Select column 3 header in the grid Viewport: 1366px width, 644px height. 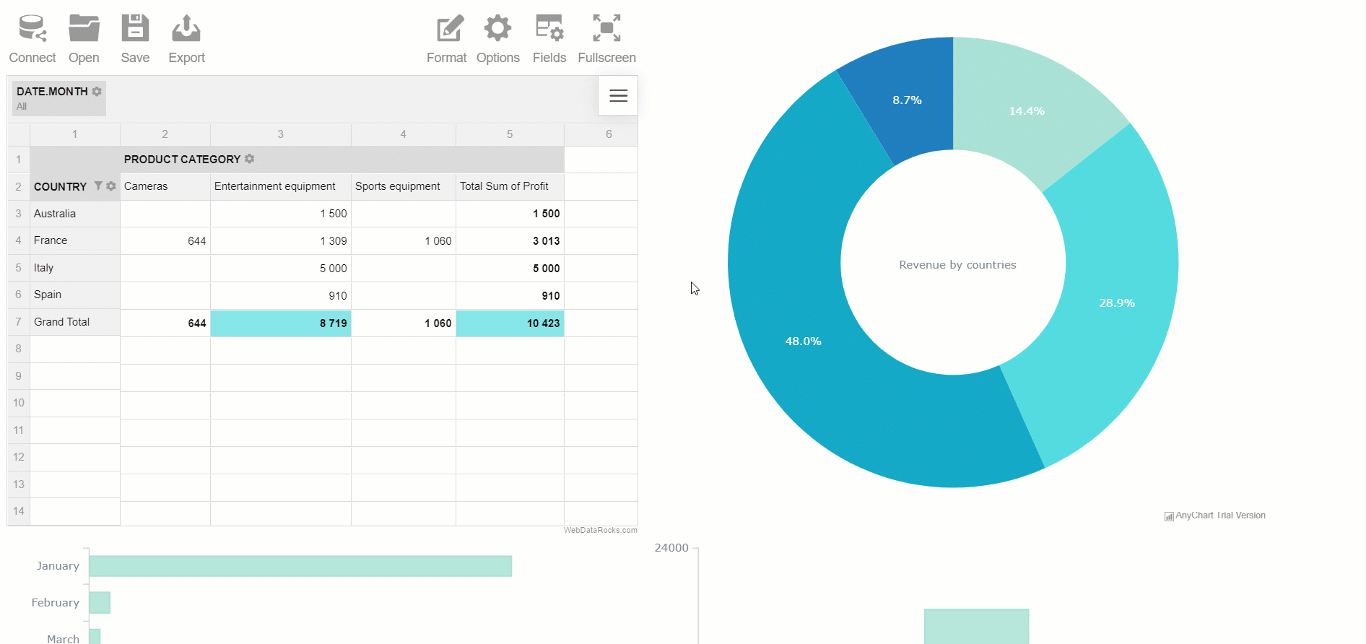point(281,134)
